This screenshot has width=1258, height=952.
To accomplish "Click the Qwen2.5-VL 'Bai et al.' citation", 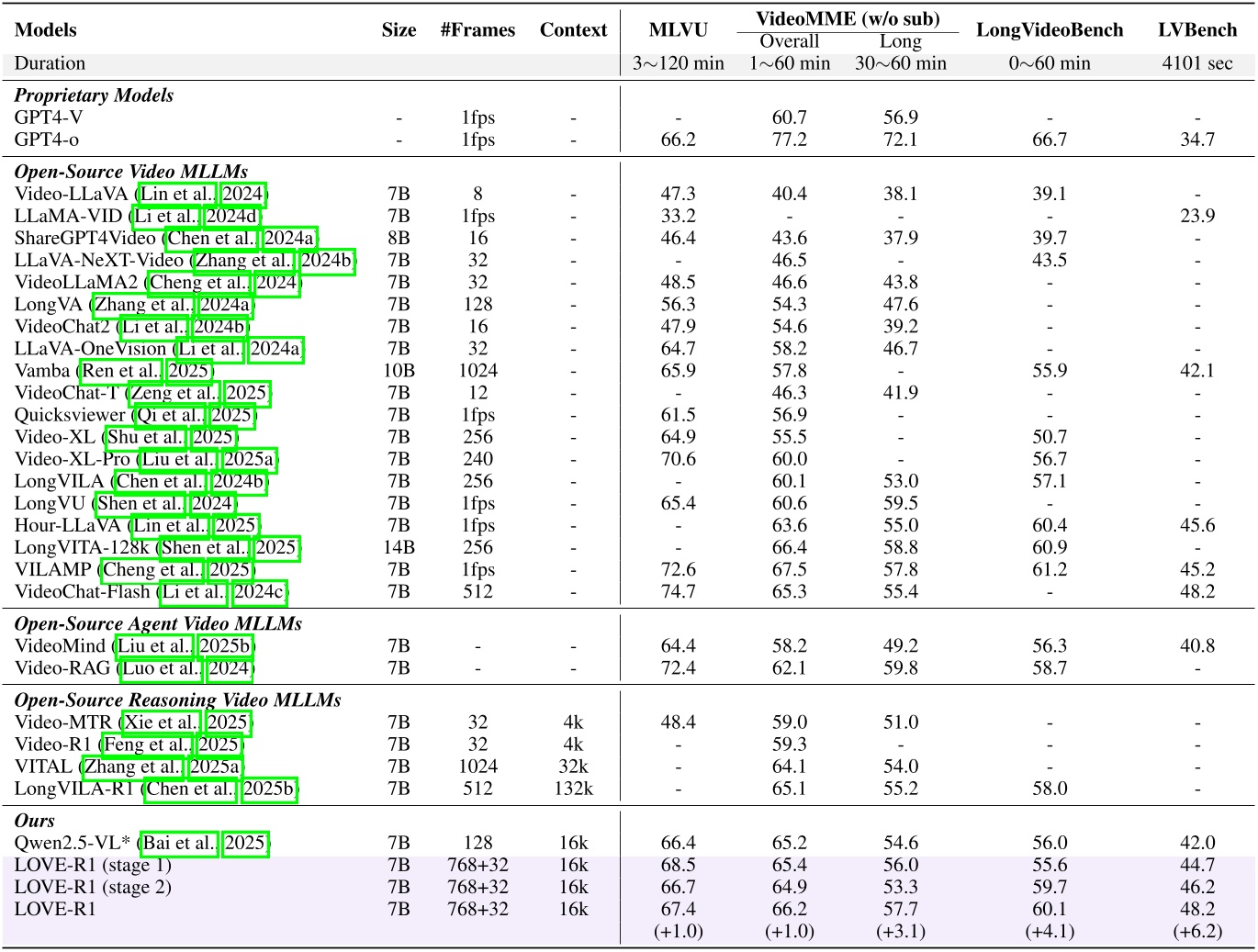I will point(178,843).
